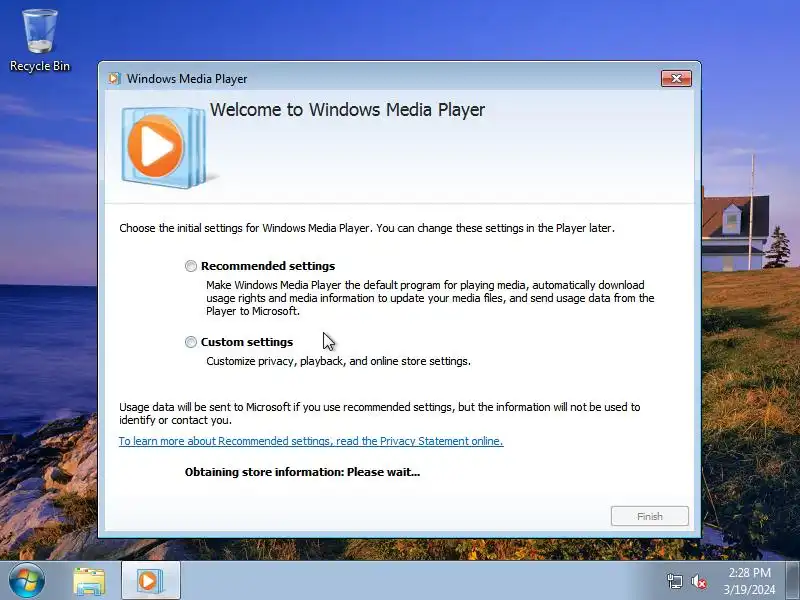The width and height of the screenshot is (800, 600).
Task: Open the Privacy Statement online link
Action: [311, 441]
